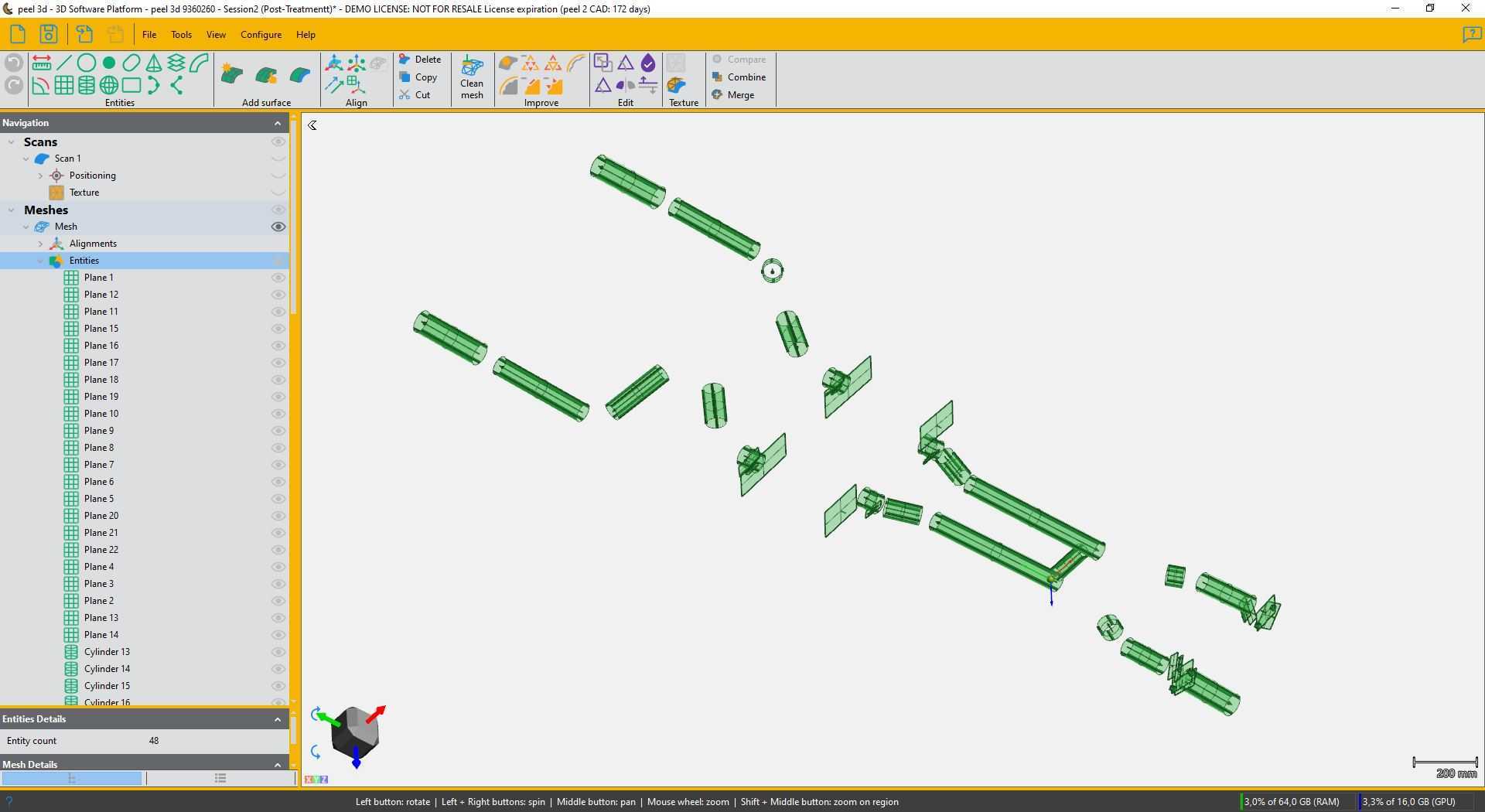Click the Texture tool icon
This screenshot has width=1485, height=812.
click(x=677, y=85)
